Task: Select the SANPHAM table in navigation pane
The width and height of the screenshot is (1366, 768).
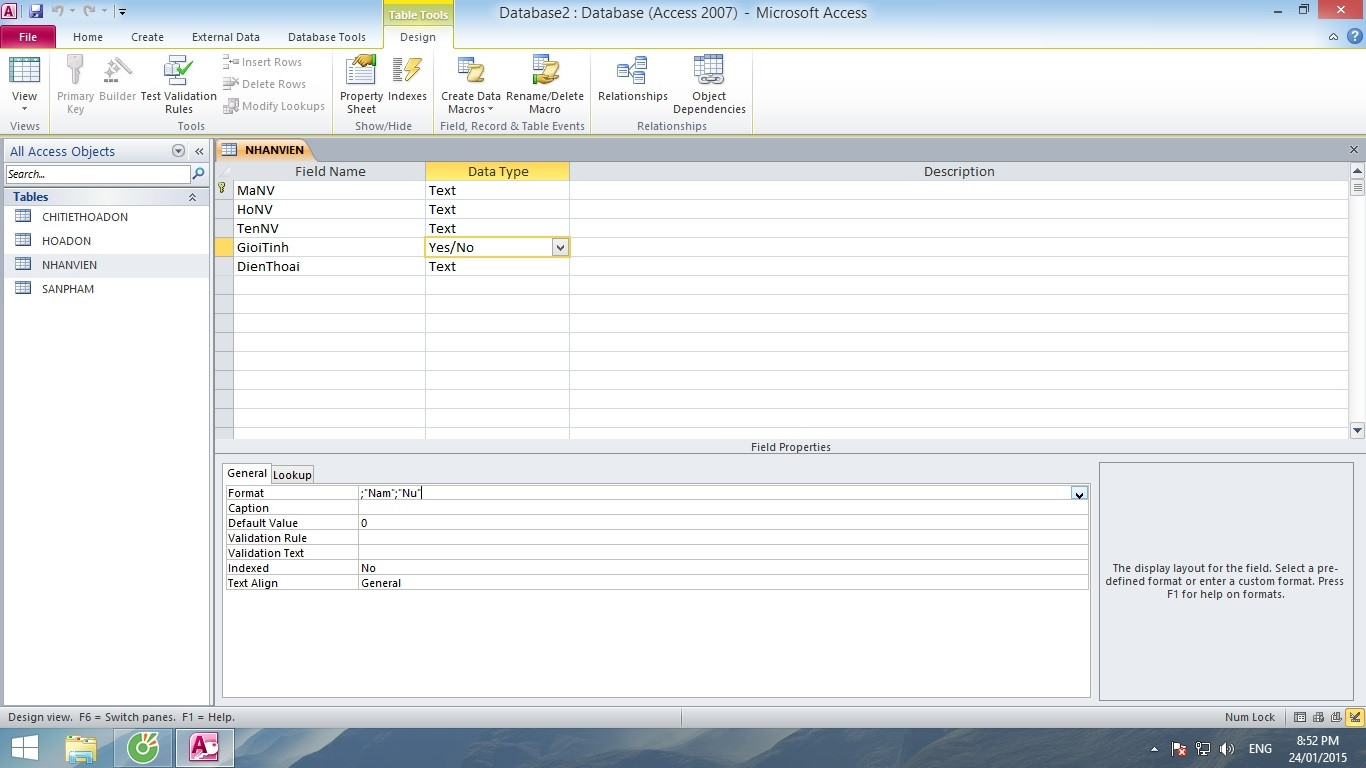Action: pyautogui.click(x=68, y=289)
